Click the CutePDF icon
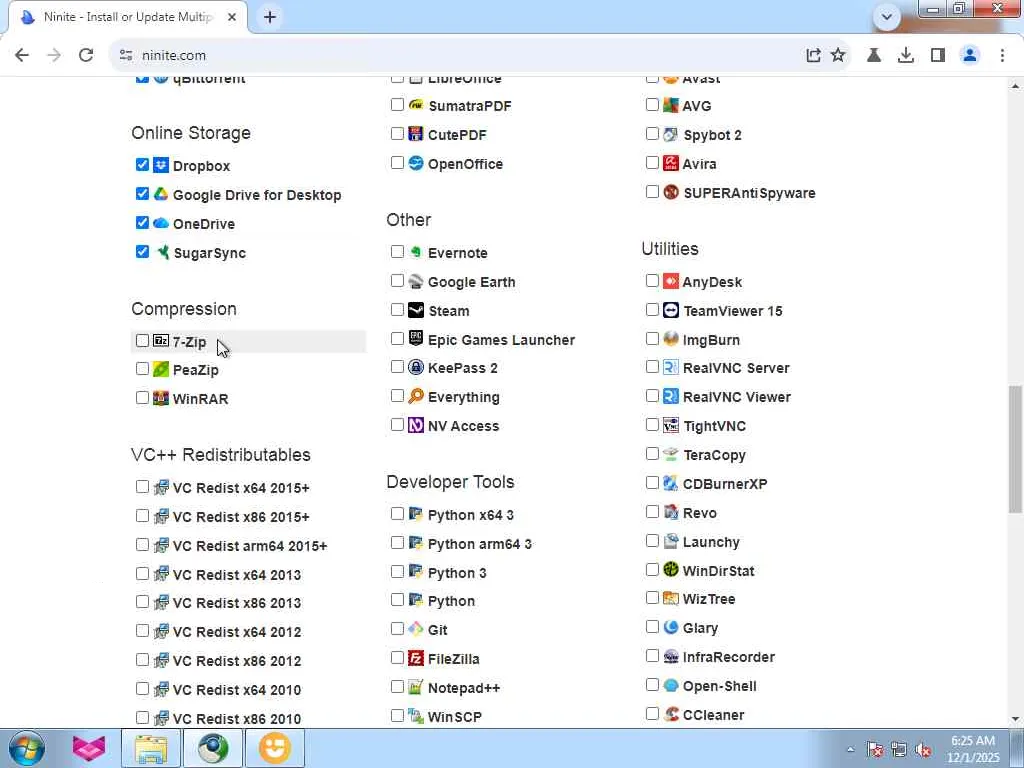Viewport: 1024px width, 768px height. (416, 134)
